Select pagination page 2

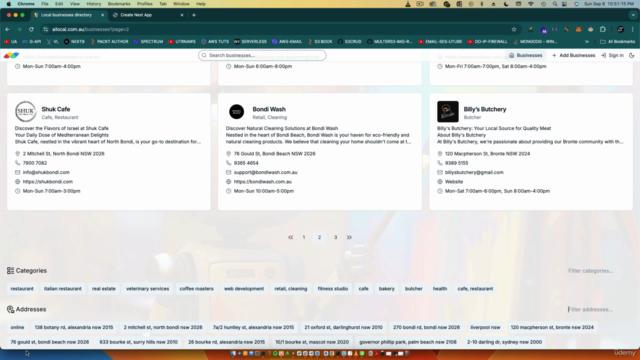(x=320, y=237)
